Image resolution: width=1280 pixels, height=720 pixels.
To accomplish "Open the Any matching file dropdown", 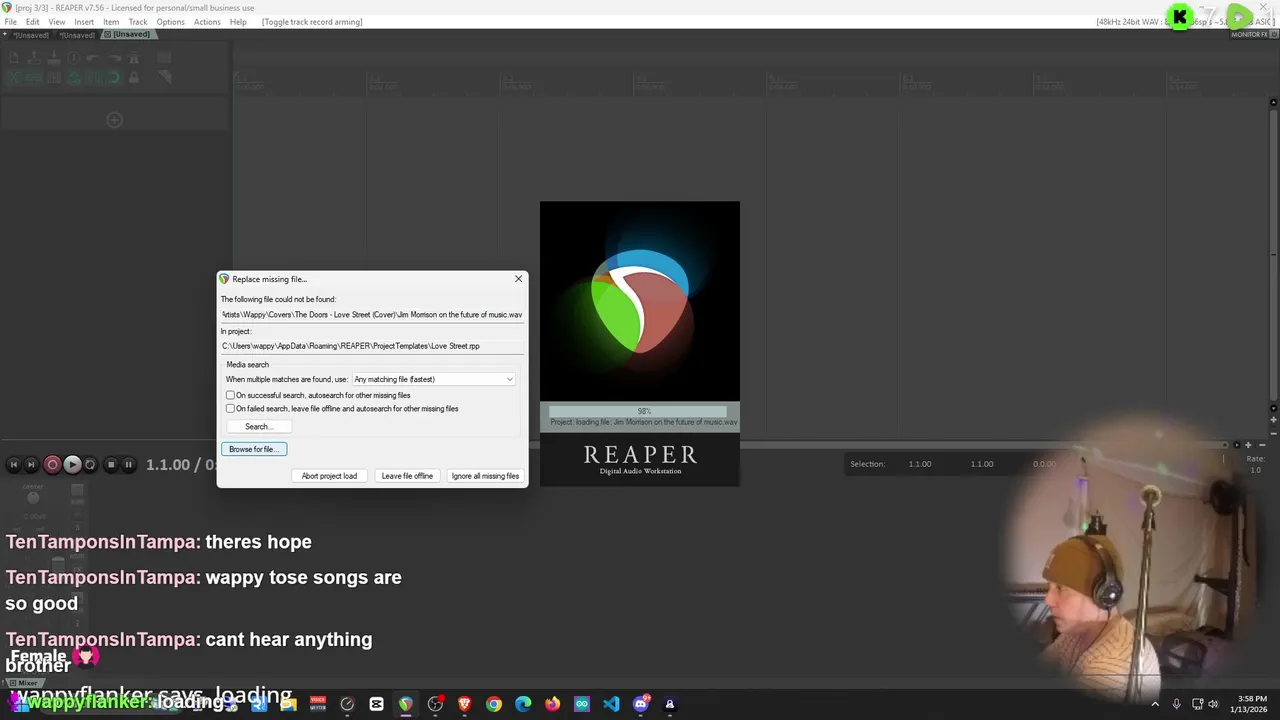I will click(434, 379).
